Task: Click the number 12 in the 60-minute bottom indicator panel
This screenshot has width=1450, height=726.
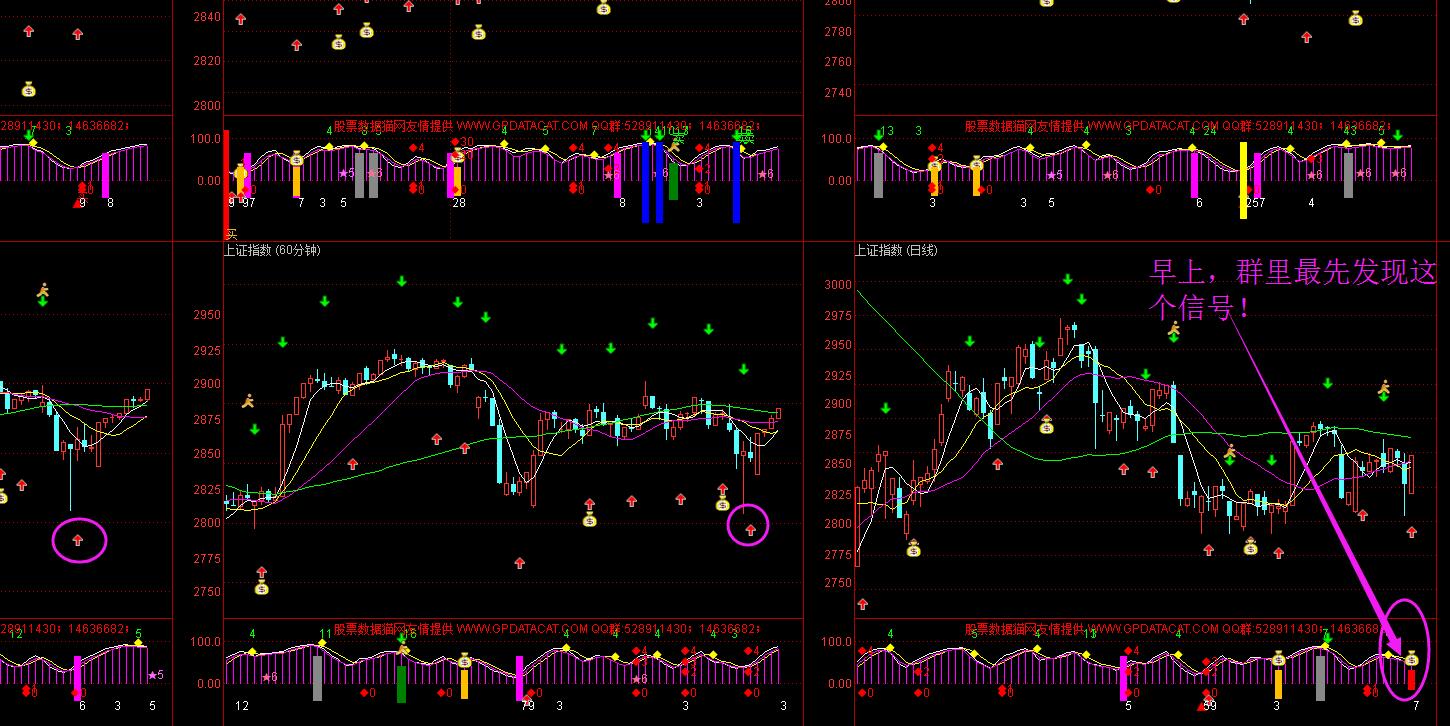Action: tap(242, 706)
